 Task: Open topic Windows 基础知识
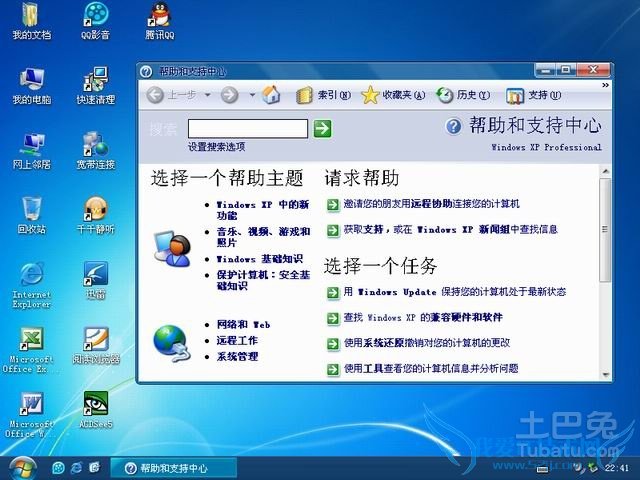(x=260, y=259)
